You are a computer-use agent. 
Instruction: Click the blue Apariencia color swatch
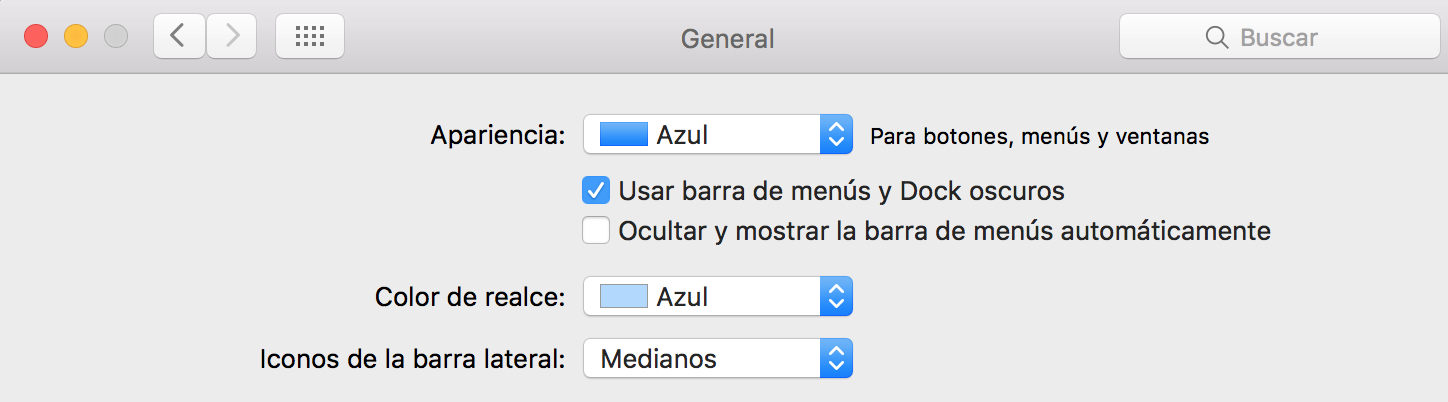coord(624,134)
